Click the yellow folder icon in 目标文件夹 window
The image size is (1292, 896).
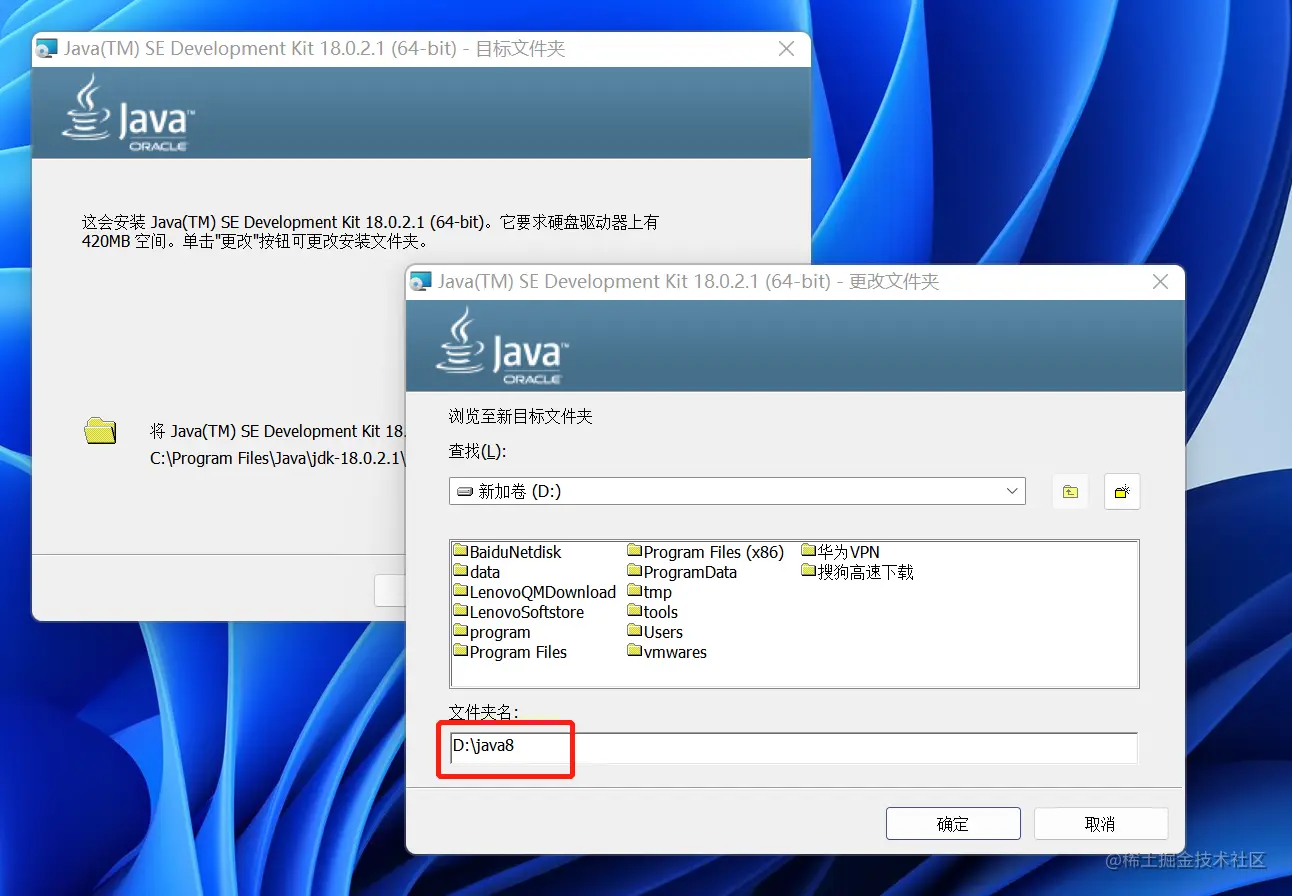(x=100, y=431)
